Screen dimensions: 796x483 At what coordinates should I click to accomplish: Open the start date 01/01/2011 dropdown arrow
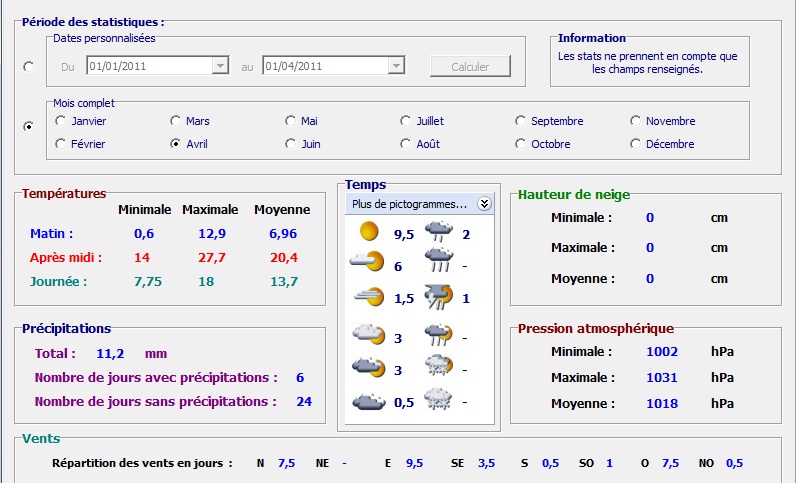pos(220,66)
